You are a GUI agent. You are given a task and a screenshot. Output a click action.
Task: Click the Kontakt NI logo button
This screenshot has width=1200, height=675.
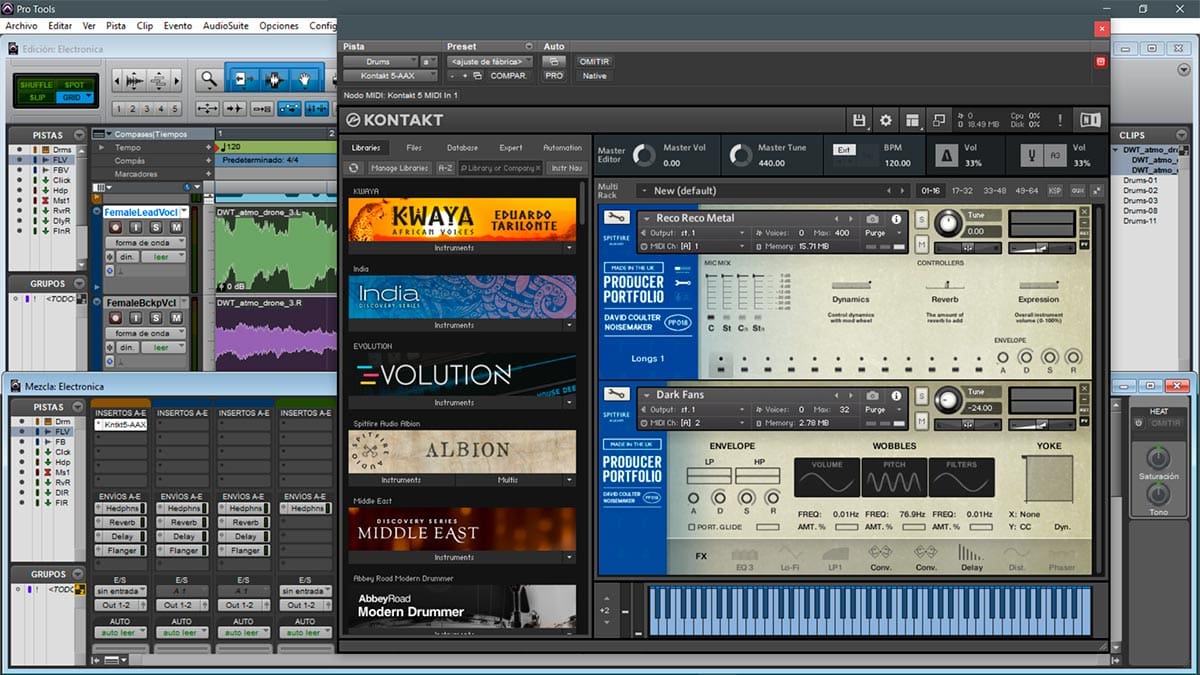[1089, 120]
